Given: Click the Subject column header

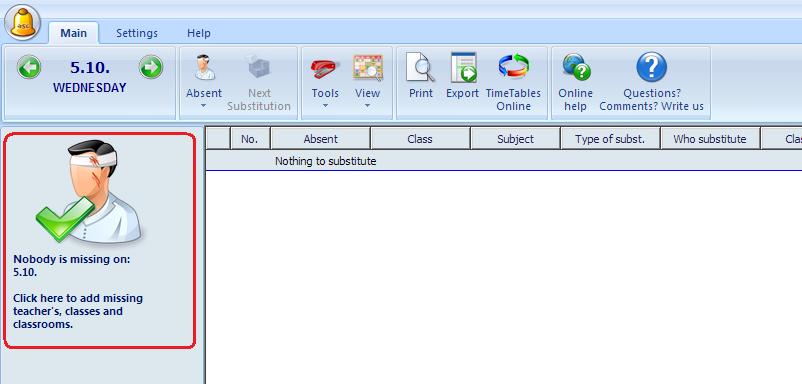Looking at the screenshot, I should tap(515, 139).
